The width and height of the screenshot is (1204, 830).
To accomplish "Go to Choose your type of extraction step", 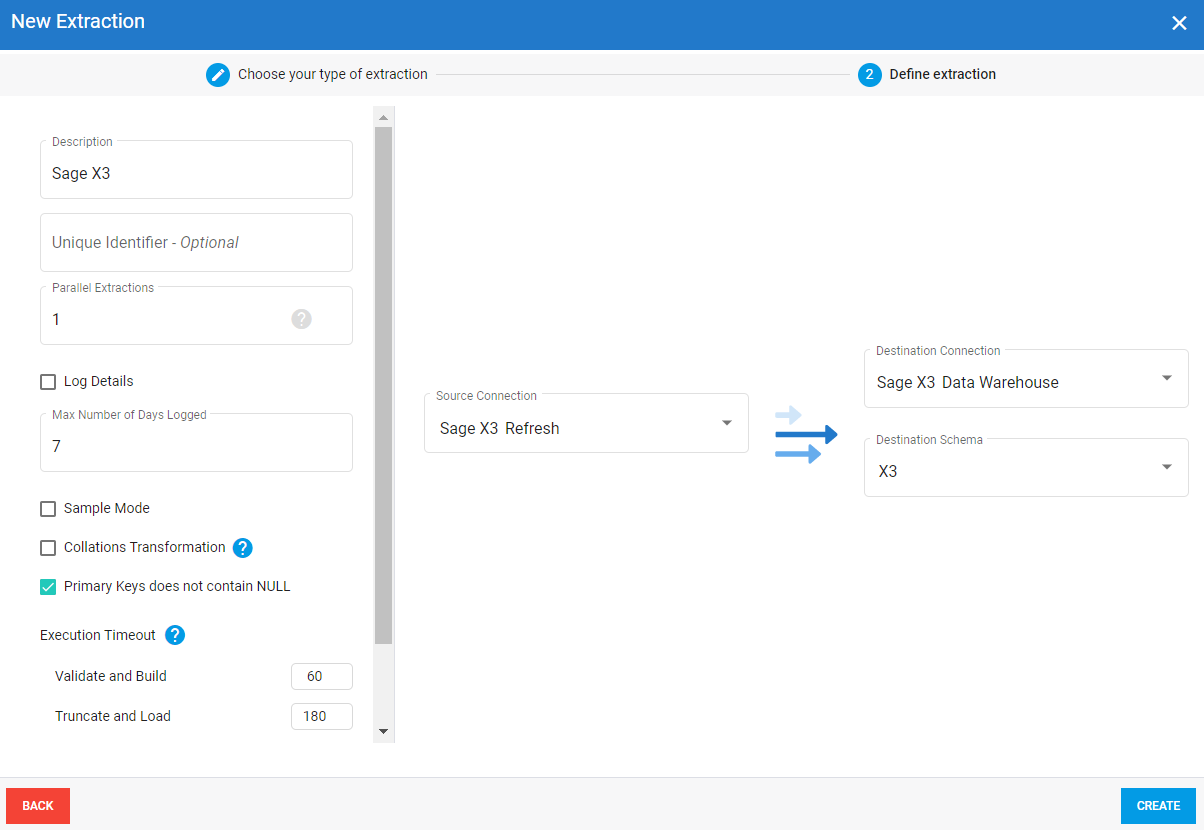I will 332,75.
